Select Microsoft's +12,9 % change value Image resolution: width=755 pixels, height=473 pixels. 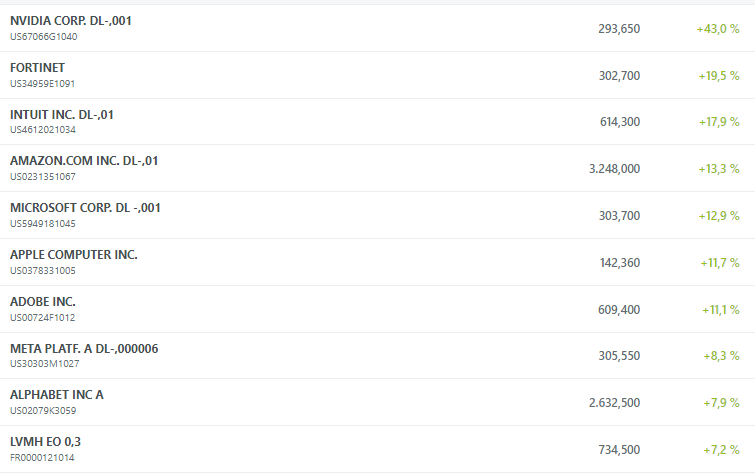(719, 216)
